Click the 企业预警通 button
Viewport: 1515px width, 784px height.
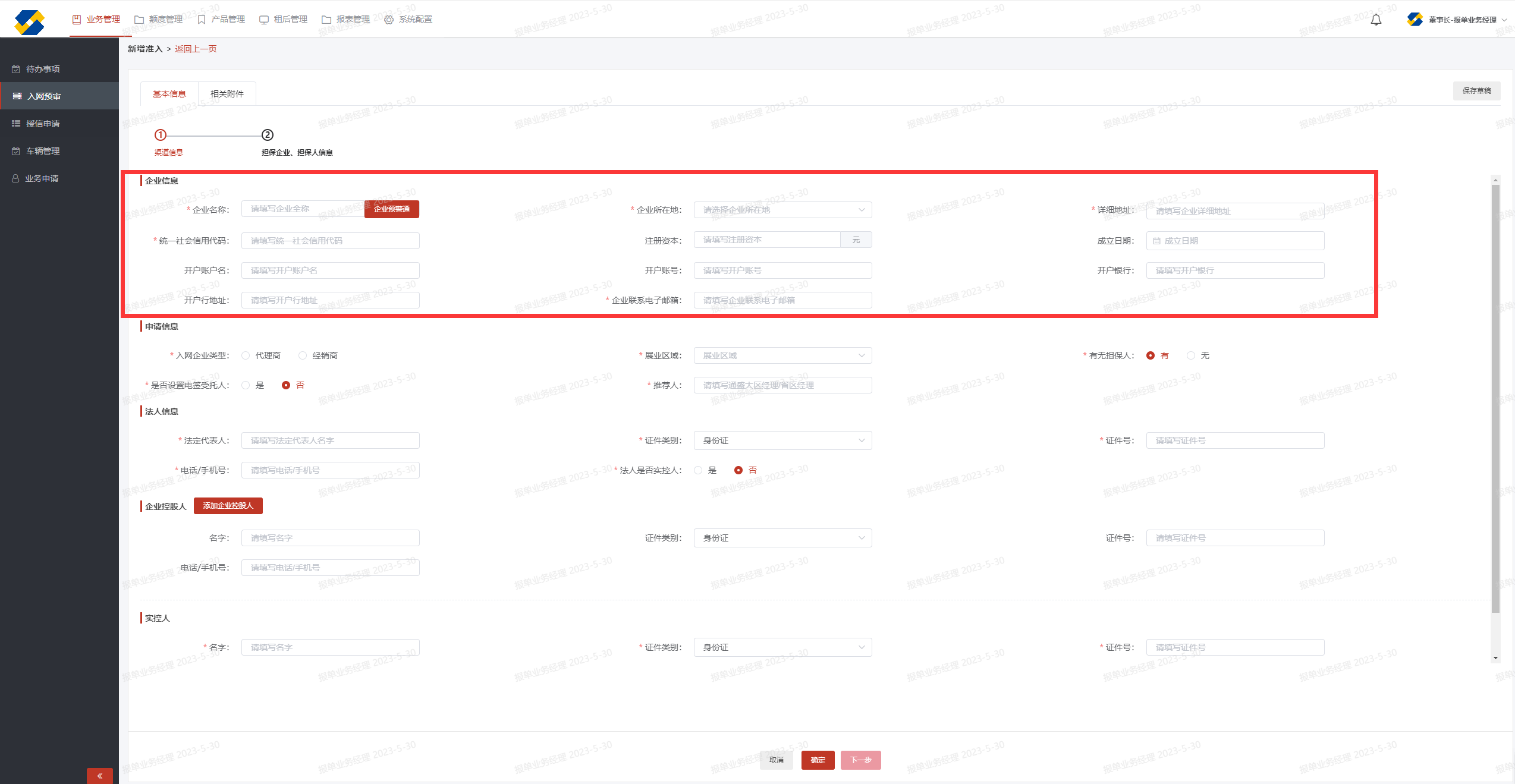tap(391, 209)
